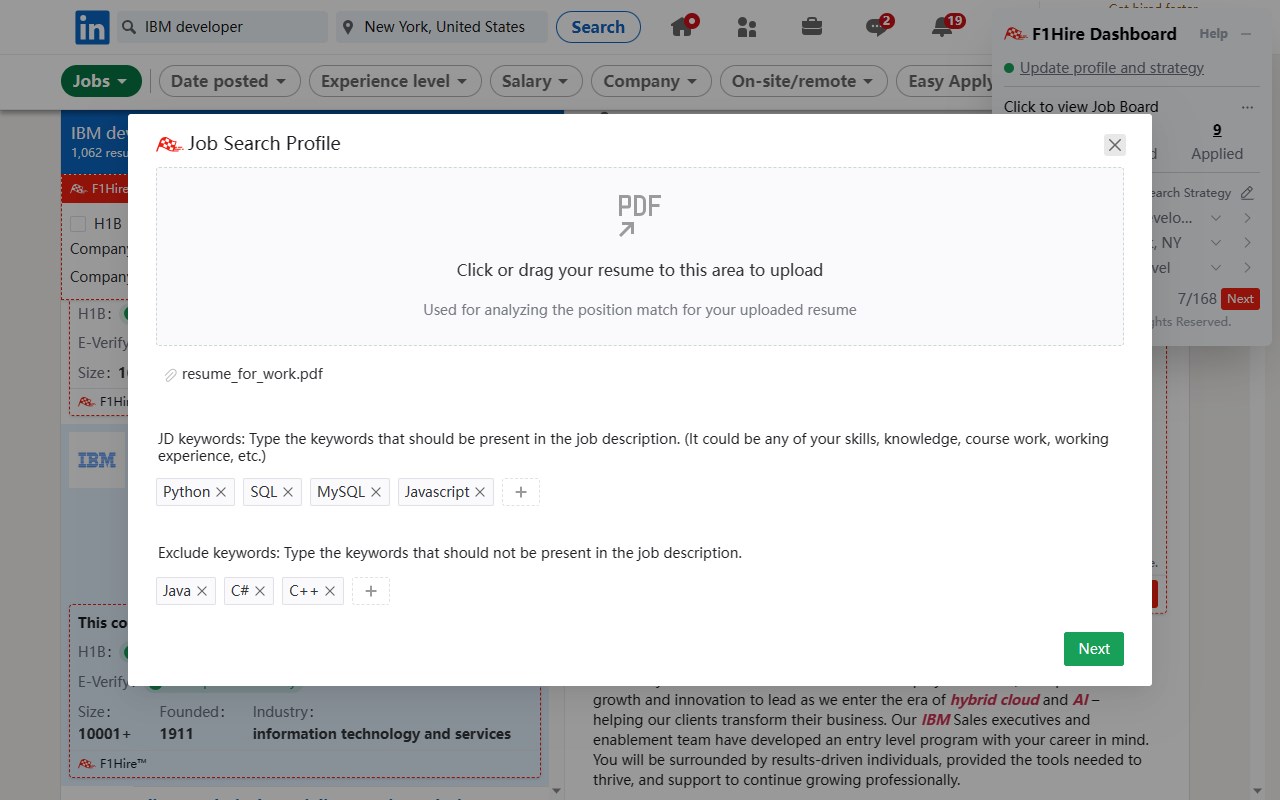Remove the SQL keyword tag
The image size is (1280, 800).
click(x=288, y=492)
